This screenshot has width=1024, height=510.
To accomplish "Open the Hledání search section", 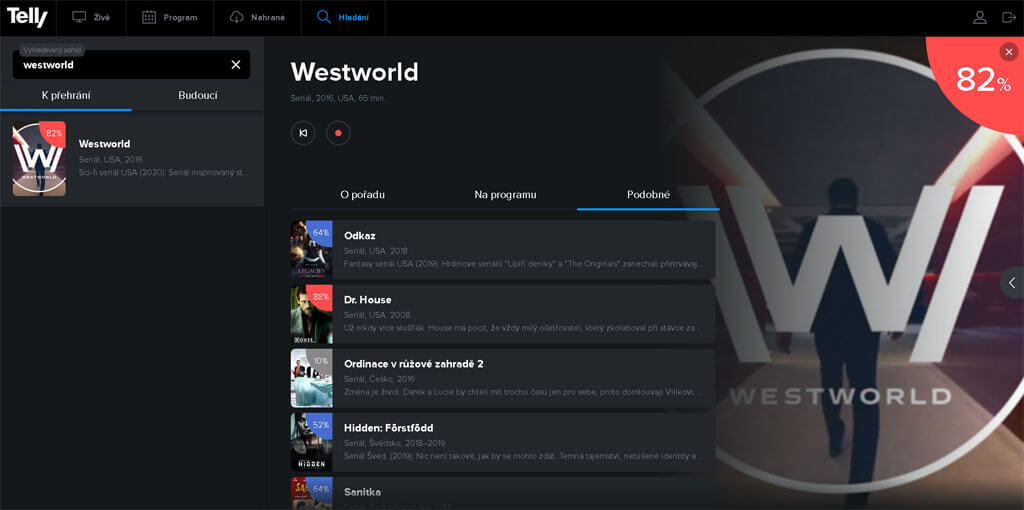I will click(343, 18).
